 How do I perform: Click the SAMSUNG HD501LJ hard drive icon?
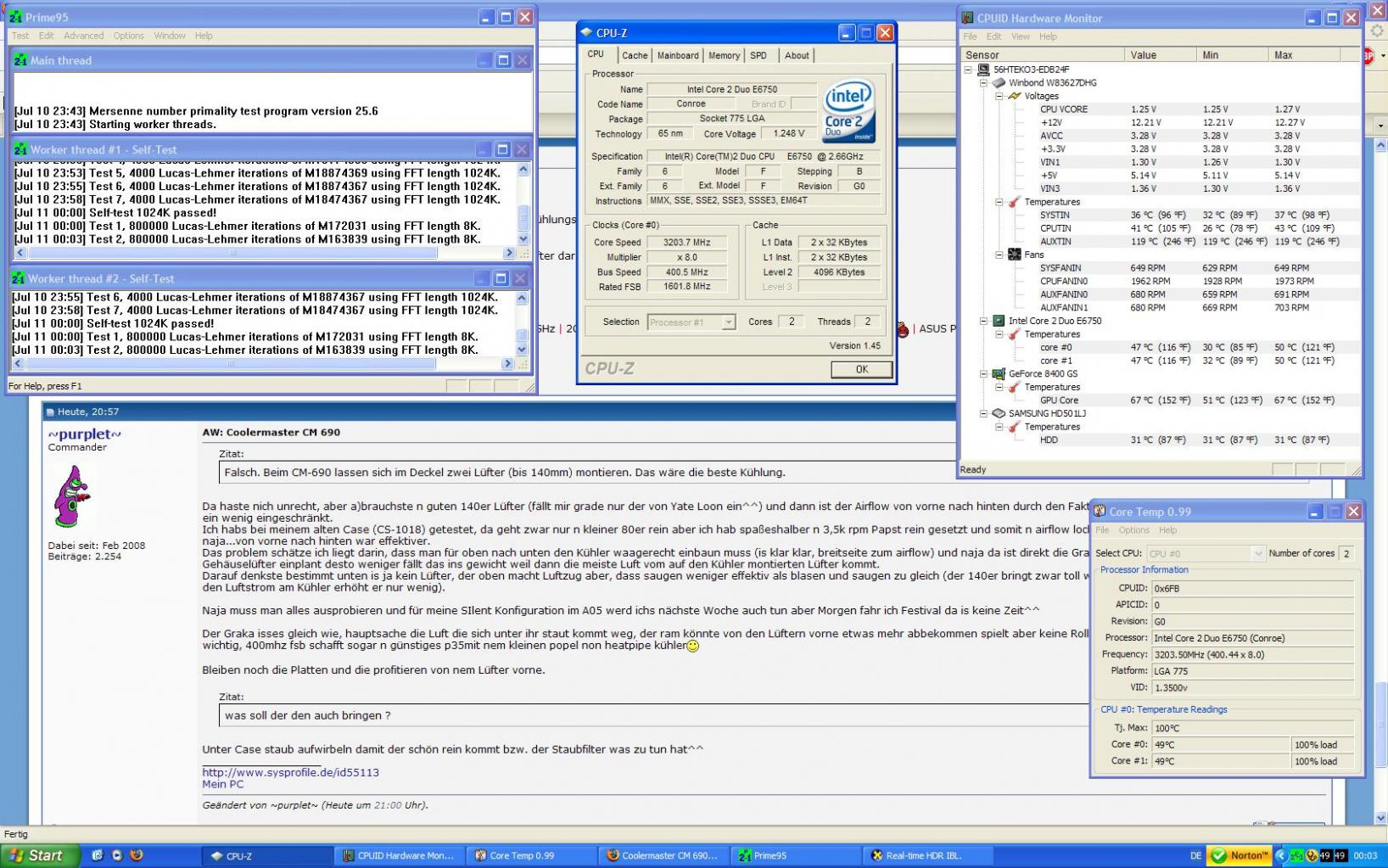pos(999,413)
